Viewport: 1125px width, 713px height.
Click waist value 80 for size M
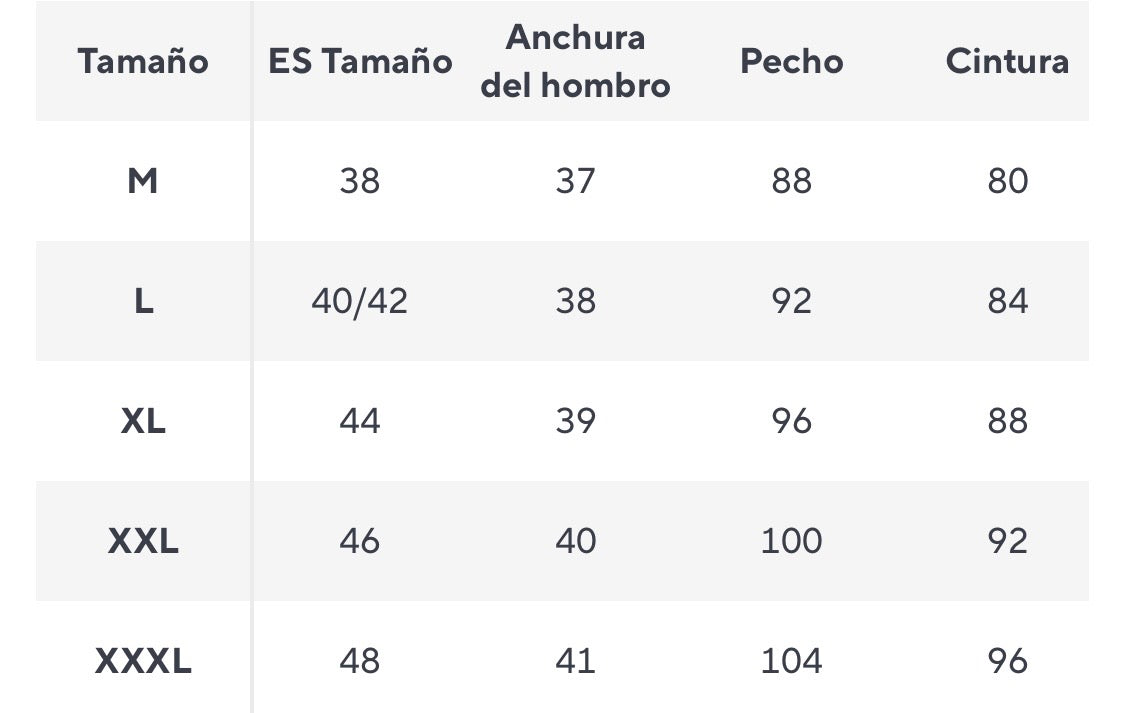point(1007,181)
